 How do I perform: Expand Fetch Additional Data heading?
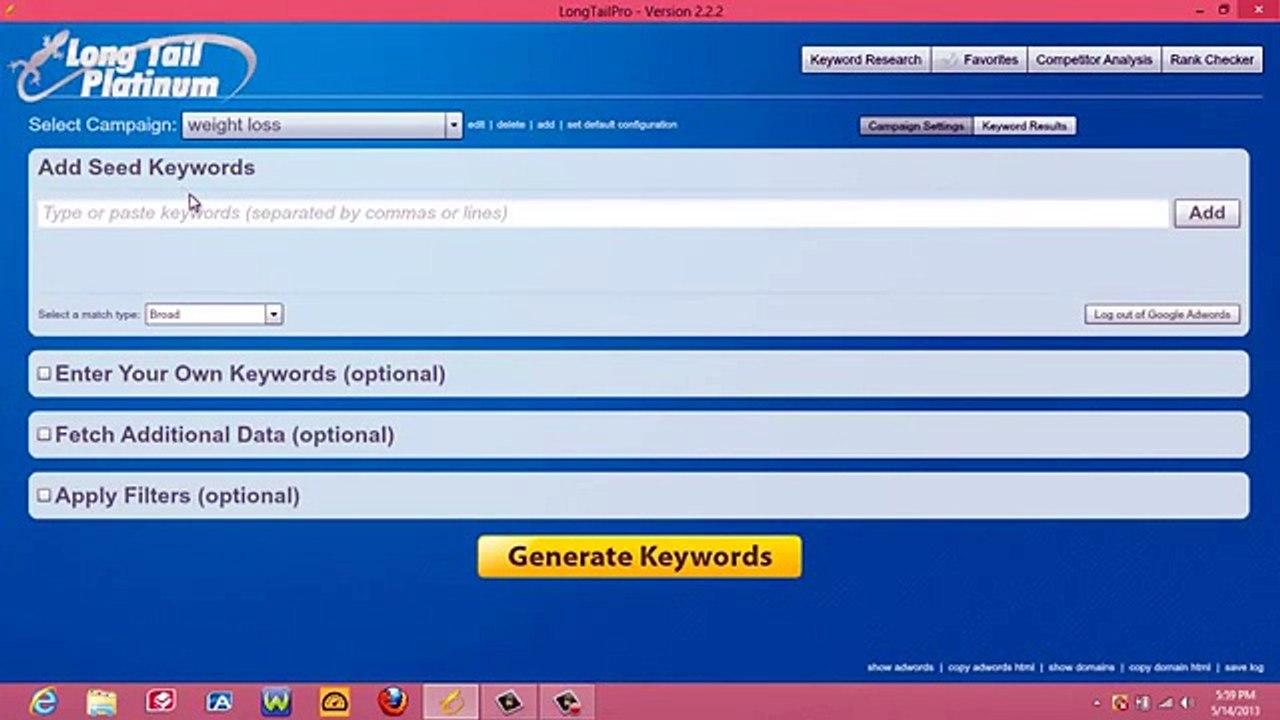224,435
